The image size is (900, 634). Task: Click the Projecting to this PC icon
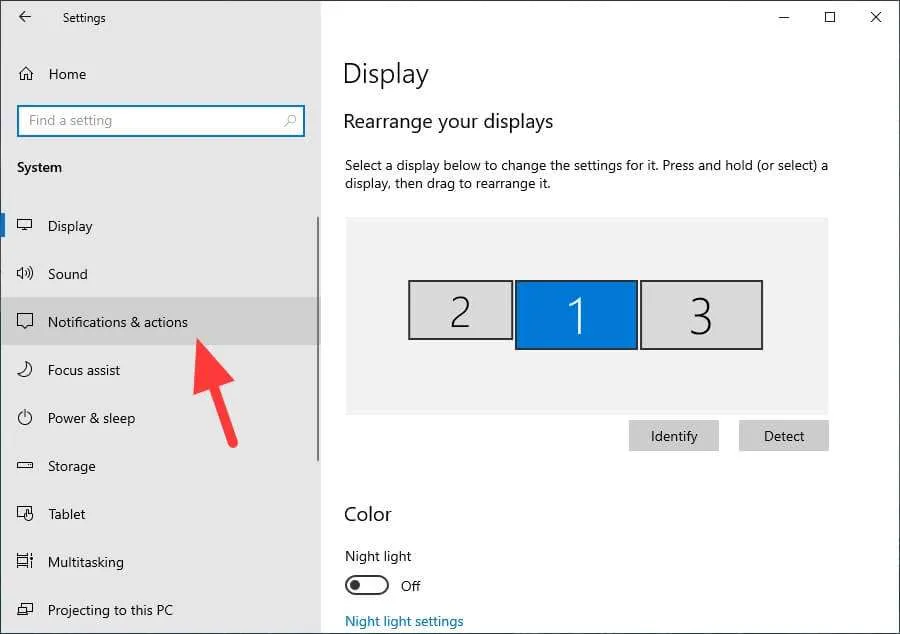tap(25, 609)
